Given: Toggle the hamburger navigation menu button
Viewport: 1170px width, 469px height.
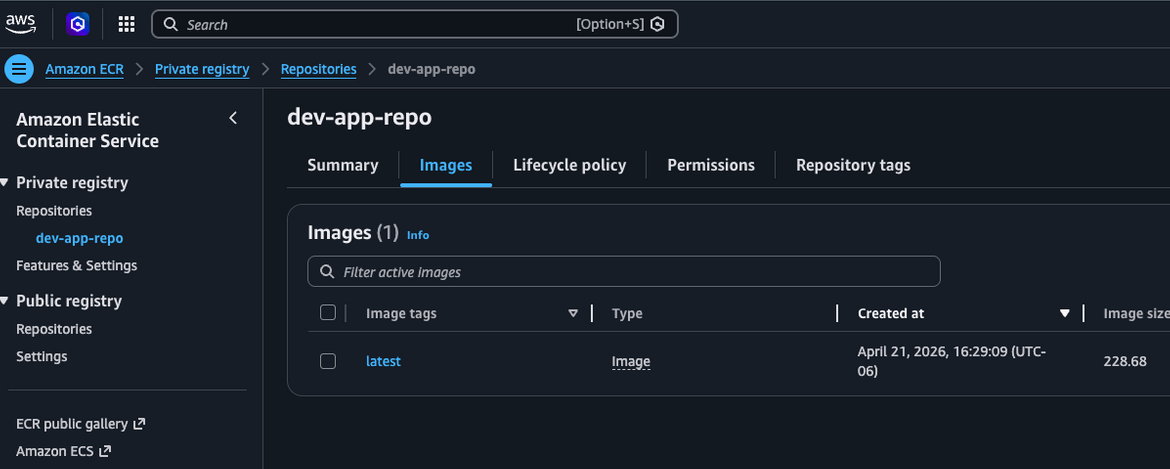Looking at the screenshot, I should [x=19, y=69].
